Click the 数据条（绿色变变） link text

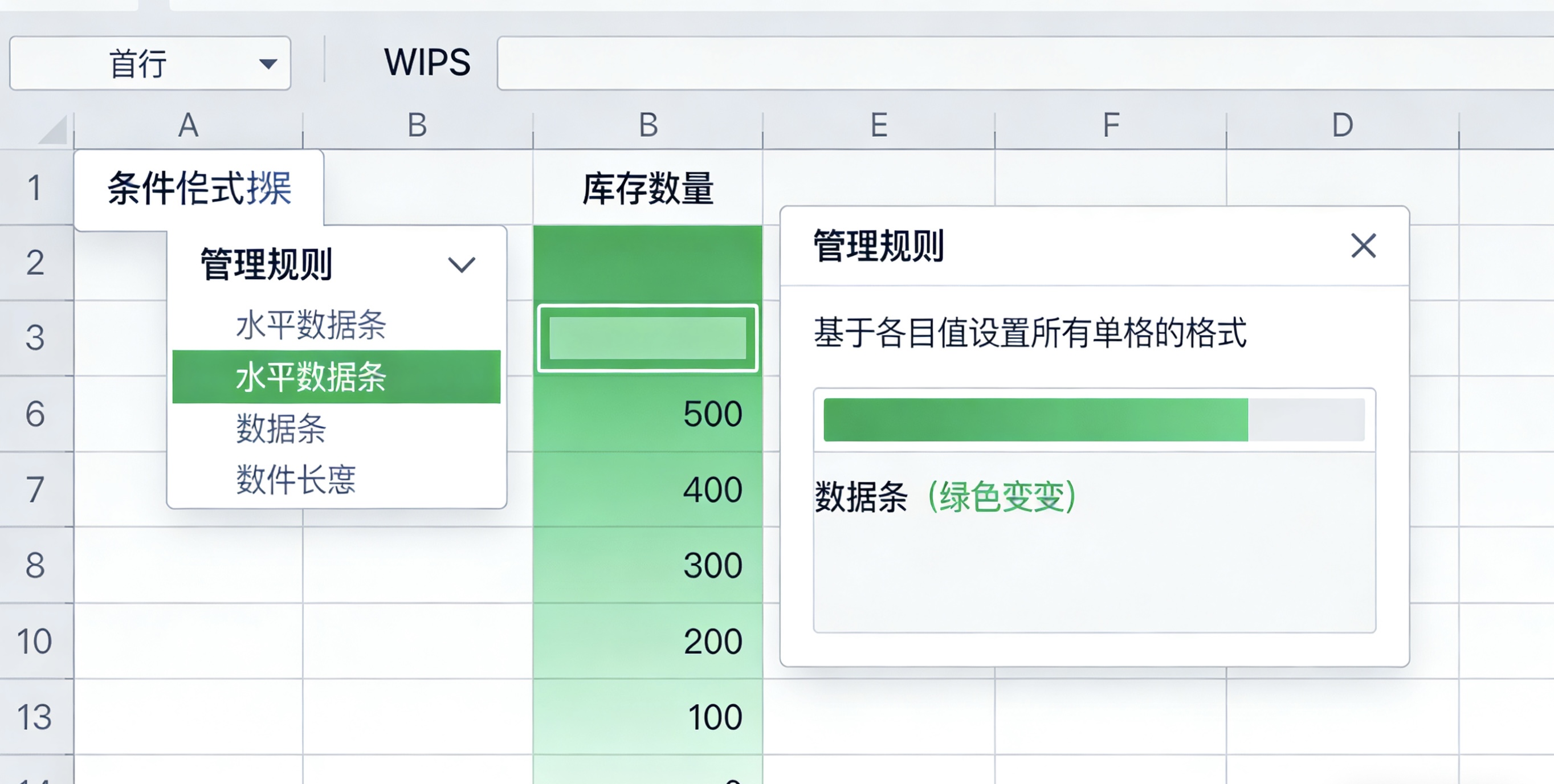tap(944, 496)
